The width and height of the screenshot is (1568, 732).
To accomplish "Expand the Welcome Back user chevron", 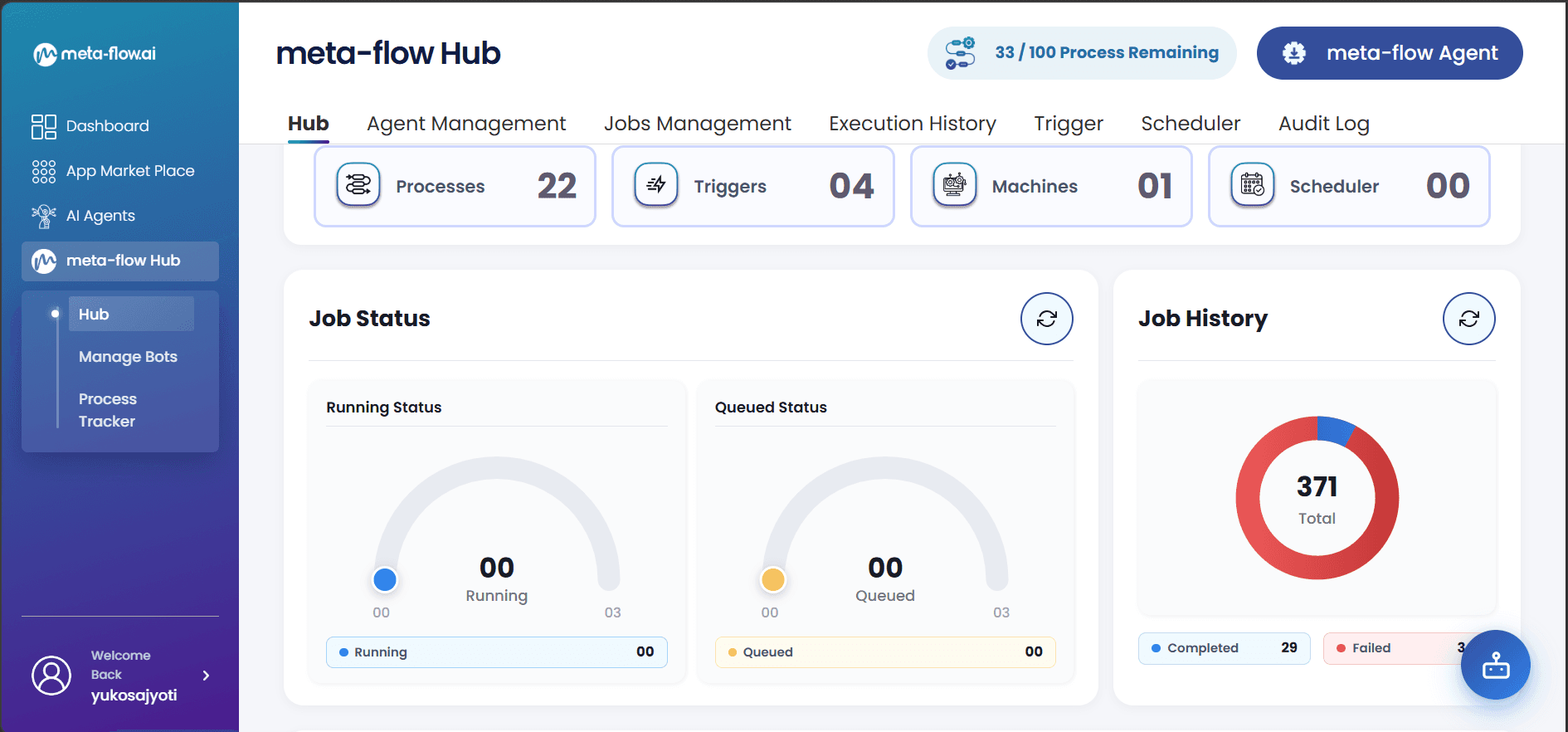I will [206, 676].
